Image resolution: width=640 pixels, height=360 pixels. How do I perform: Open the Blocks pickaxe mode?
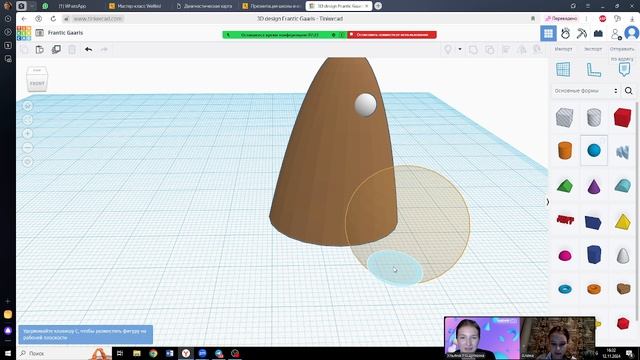click(x=582, y=33)
